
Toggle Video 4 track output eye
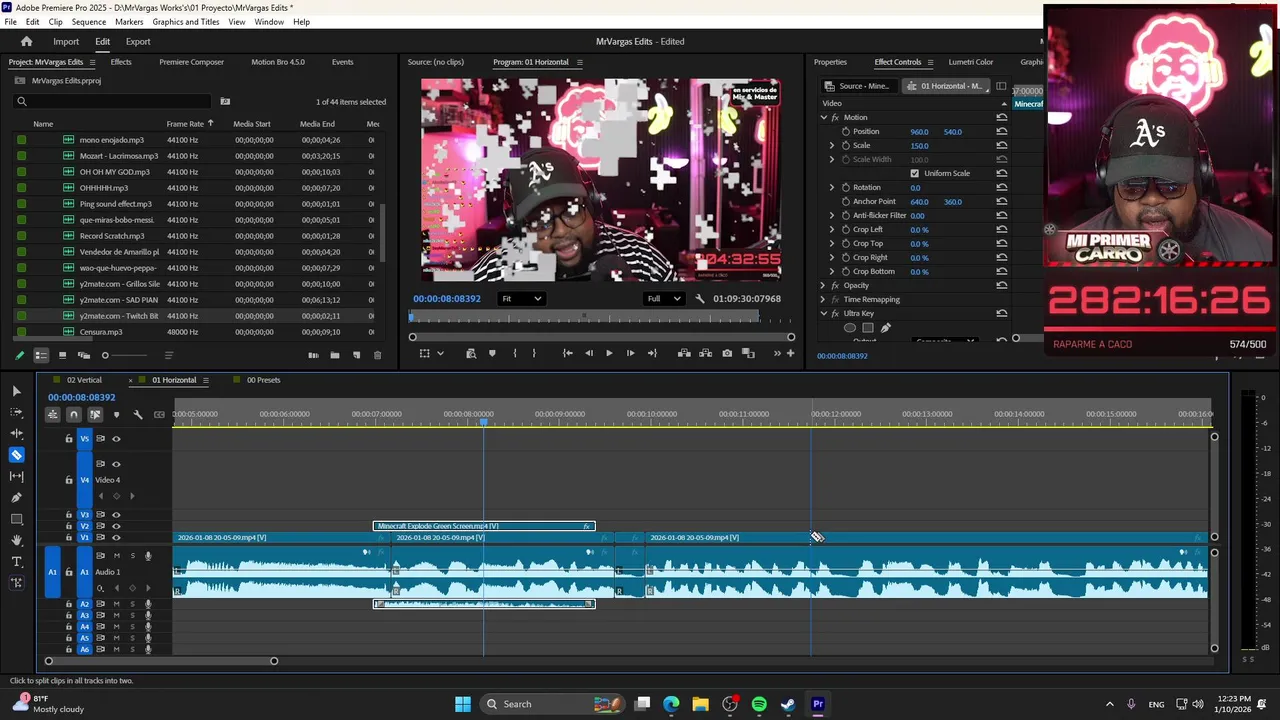116,464
